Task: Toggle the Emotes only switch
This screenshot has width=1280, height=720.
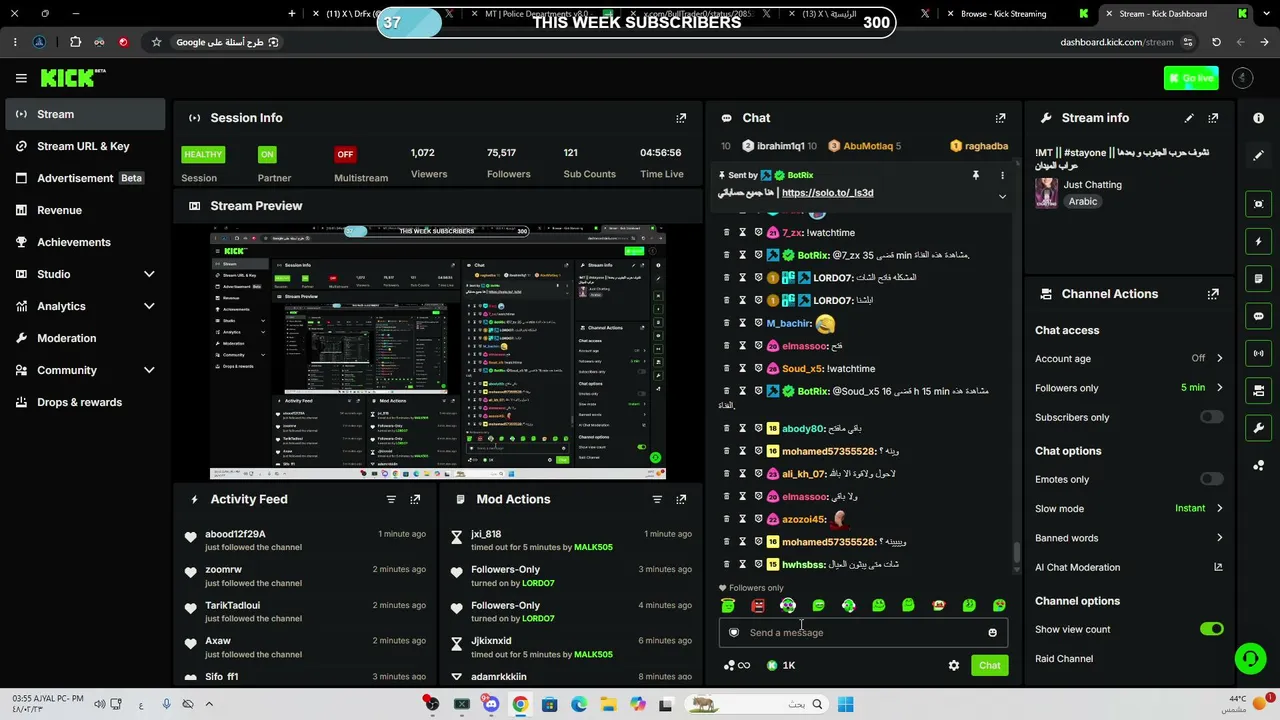Action: point(1211,479)
